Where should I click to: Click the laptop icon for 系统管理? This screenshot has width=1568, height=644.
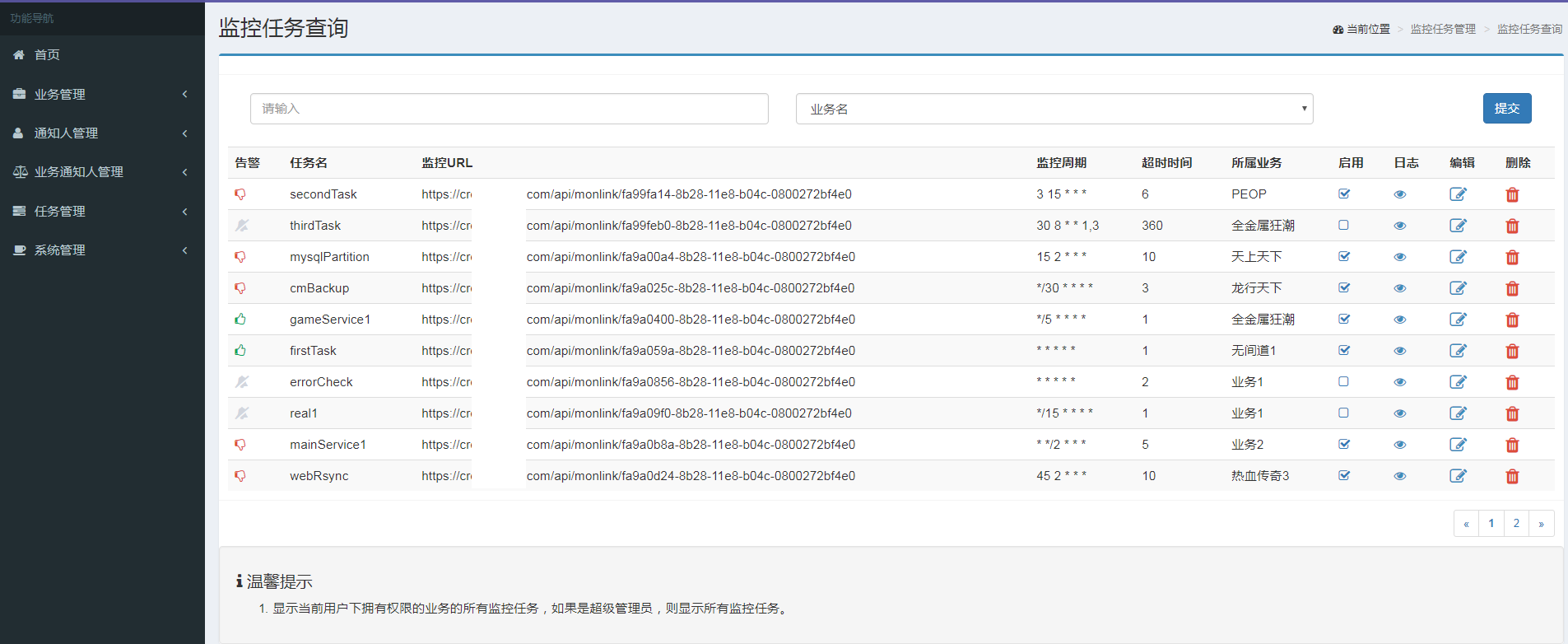pyautogui.click(x=20, y=250)
